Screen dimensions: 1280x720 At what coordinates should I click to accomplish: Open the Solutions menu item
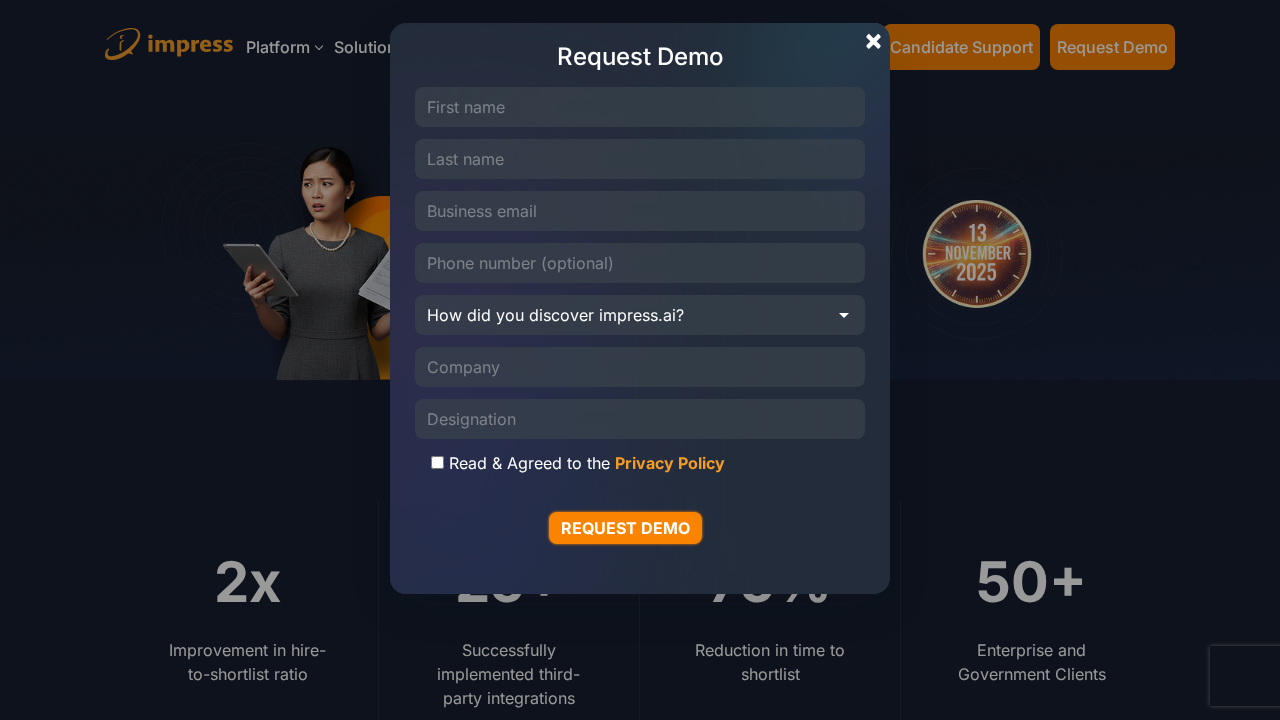362,47
